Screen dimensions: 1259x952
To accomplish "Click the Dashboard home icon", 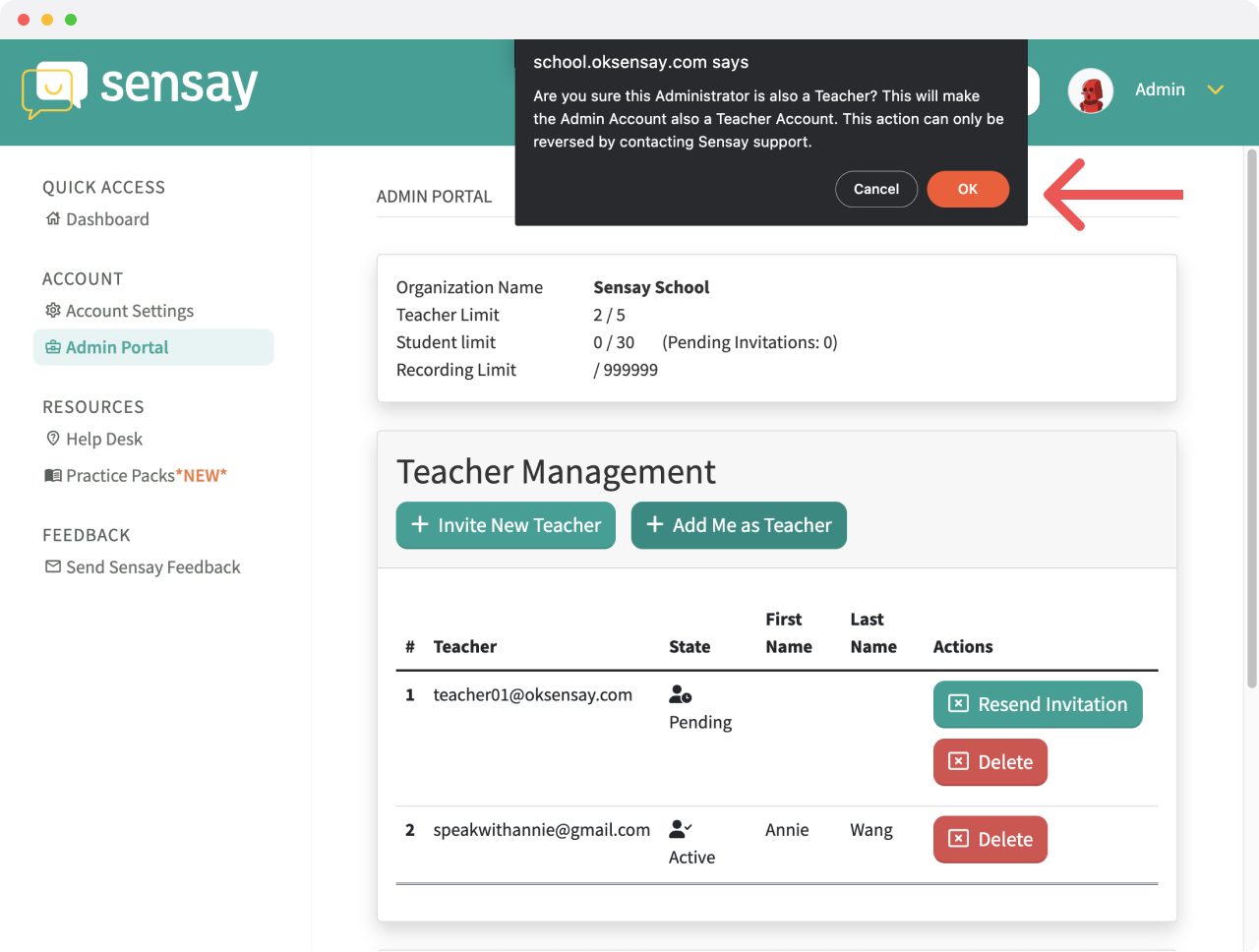I will (53, 219).
